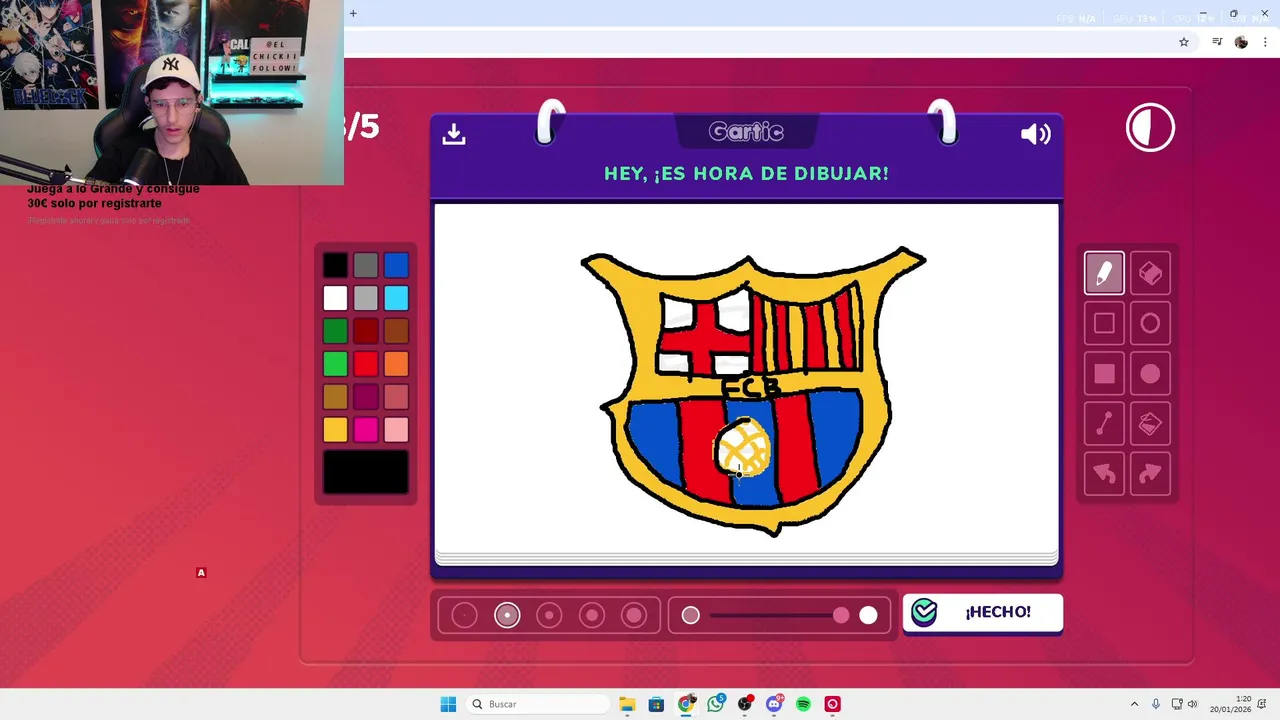Open WhatsApp from the taskbar
This screenshot has width=1280, height=720.
(715, 704)
